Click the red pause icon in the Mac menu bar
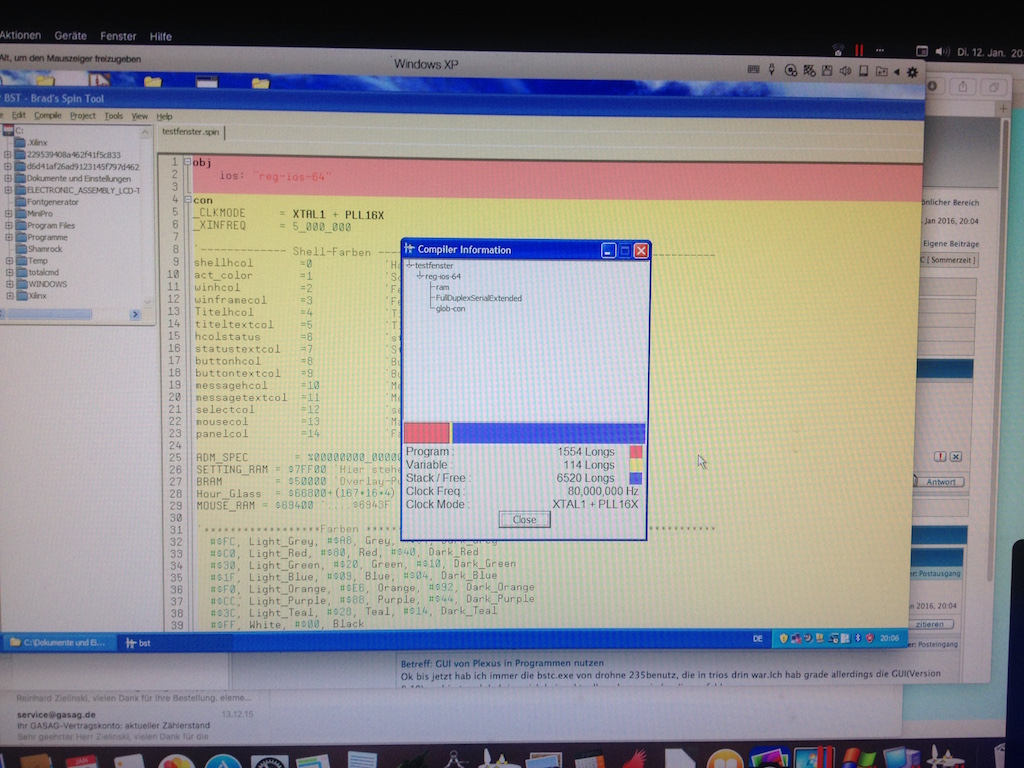This screenshot has height=768, width=1024. [x=858, y=49]
